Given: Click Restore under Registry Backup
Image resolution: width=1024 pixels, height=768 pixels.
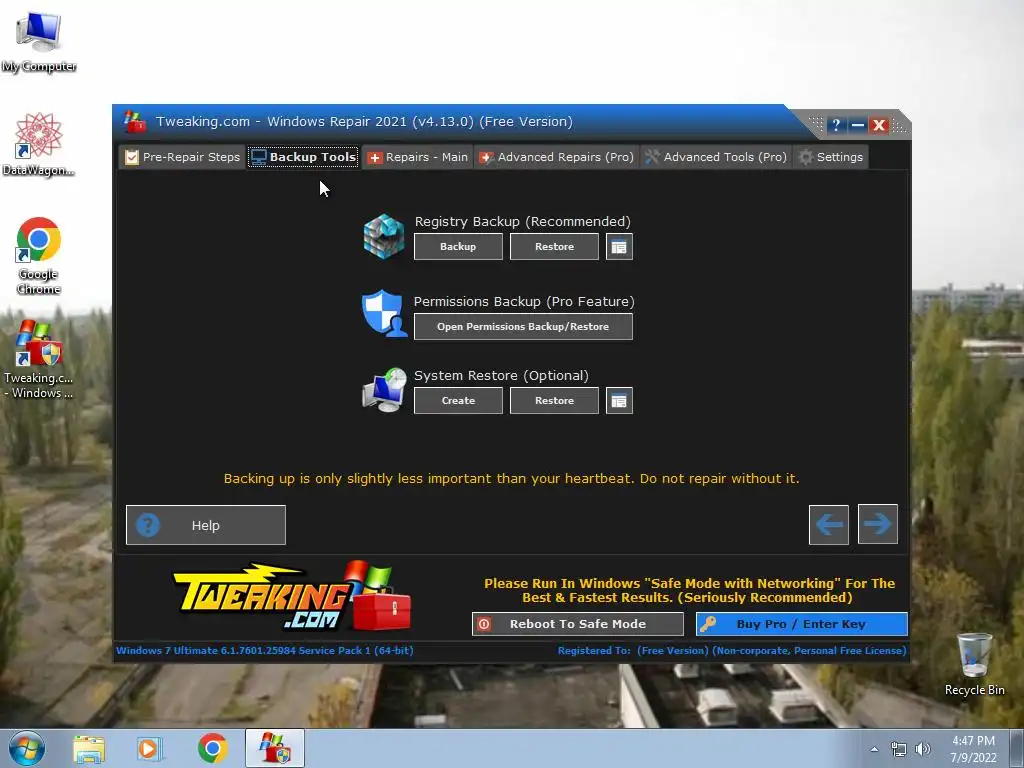Looking at the screenshot, I should (554, 247).
